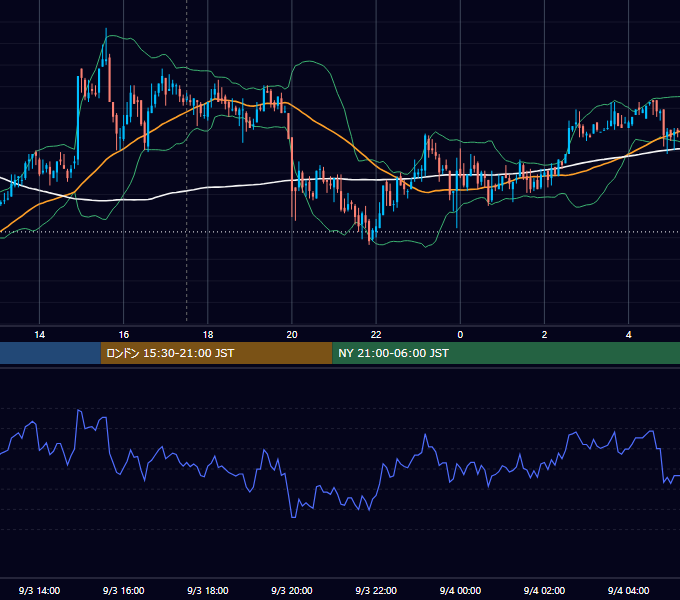Click the ロンドン 15:30-21:00 JST session band

(x=216, y=353)
